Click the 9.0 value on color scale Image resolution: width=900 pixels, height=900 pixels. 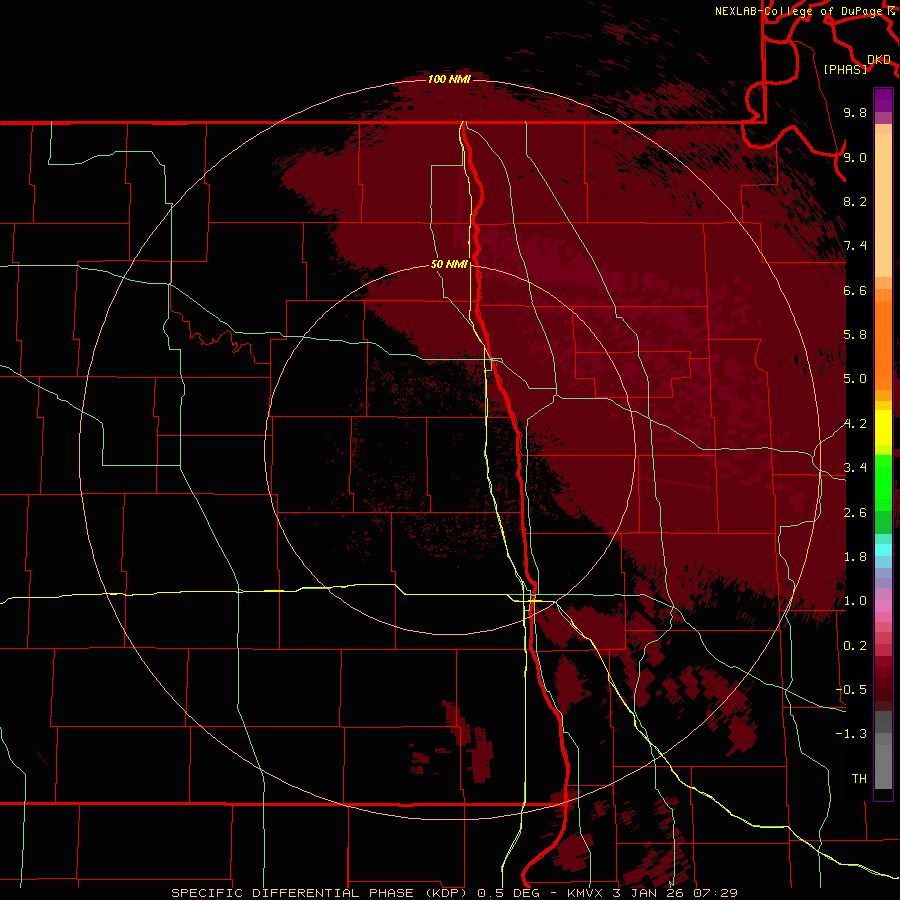coord(855,157)
